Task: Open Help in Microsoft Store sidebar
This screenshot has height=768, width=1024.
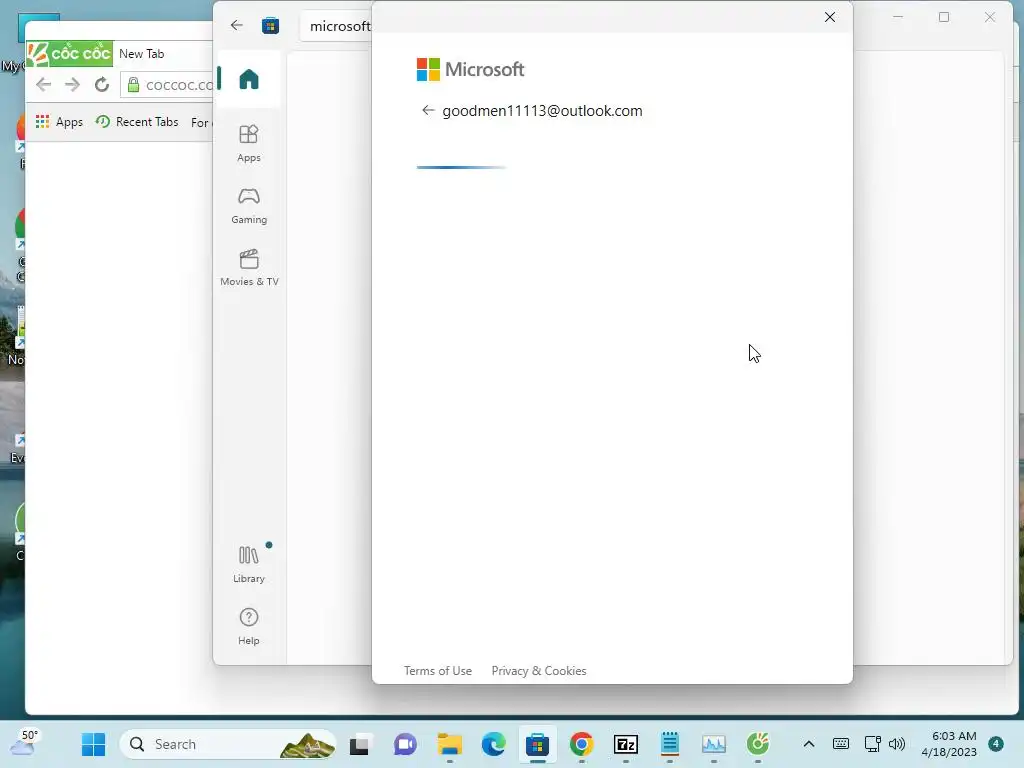Action: pyautogui.click(x=249, y=626)
